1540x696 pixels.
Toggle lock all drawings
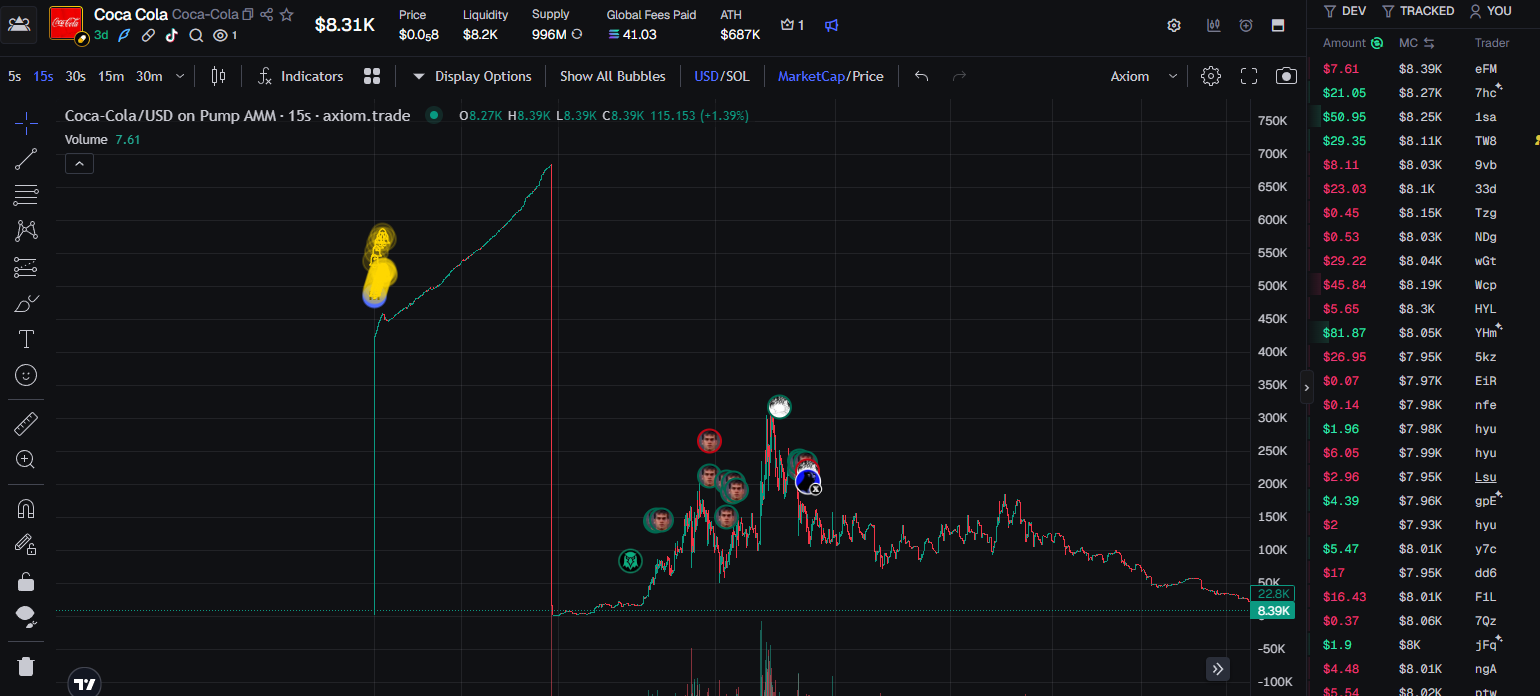(26, 581)
